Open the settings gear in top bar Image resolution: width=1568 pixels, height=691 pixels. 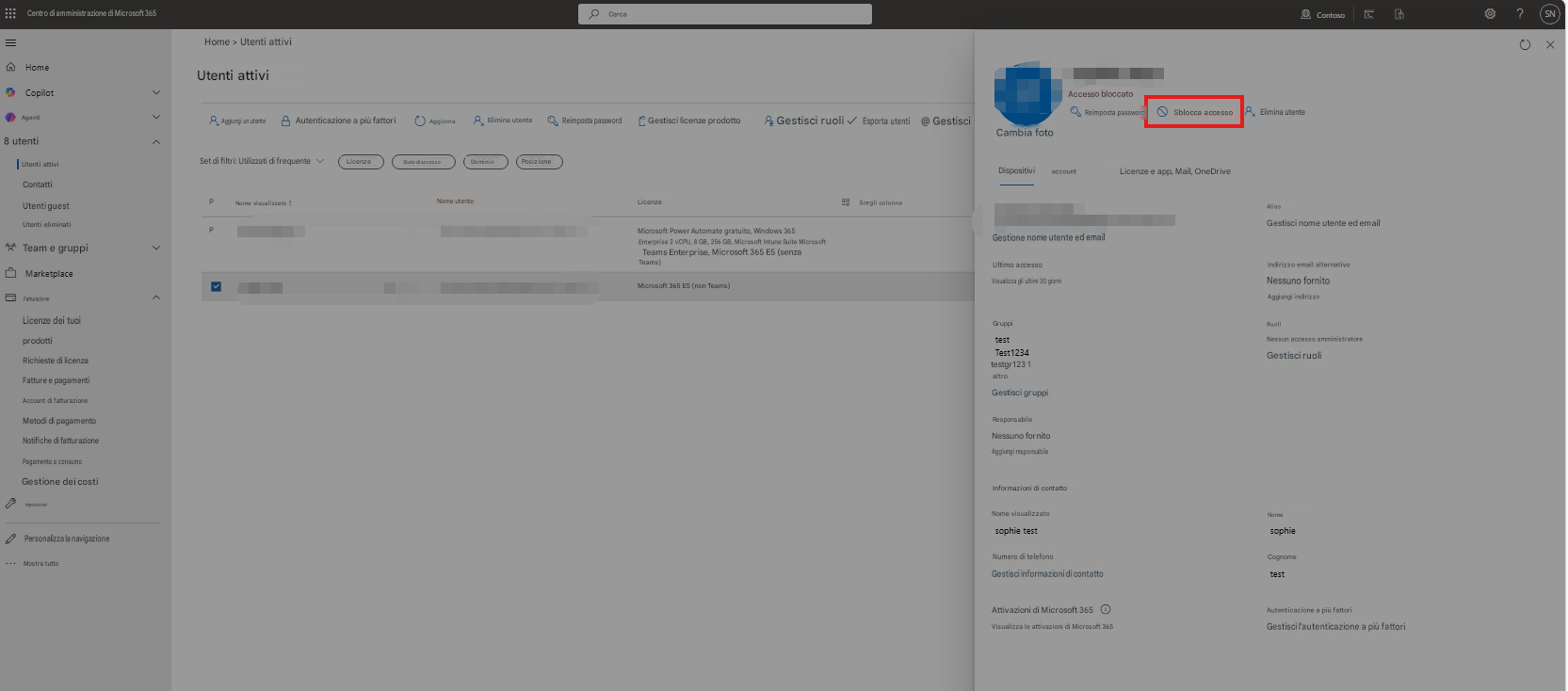point(1490,14)
